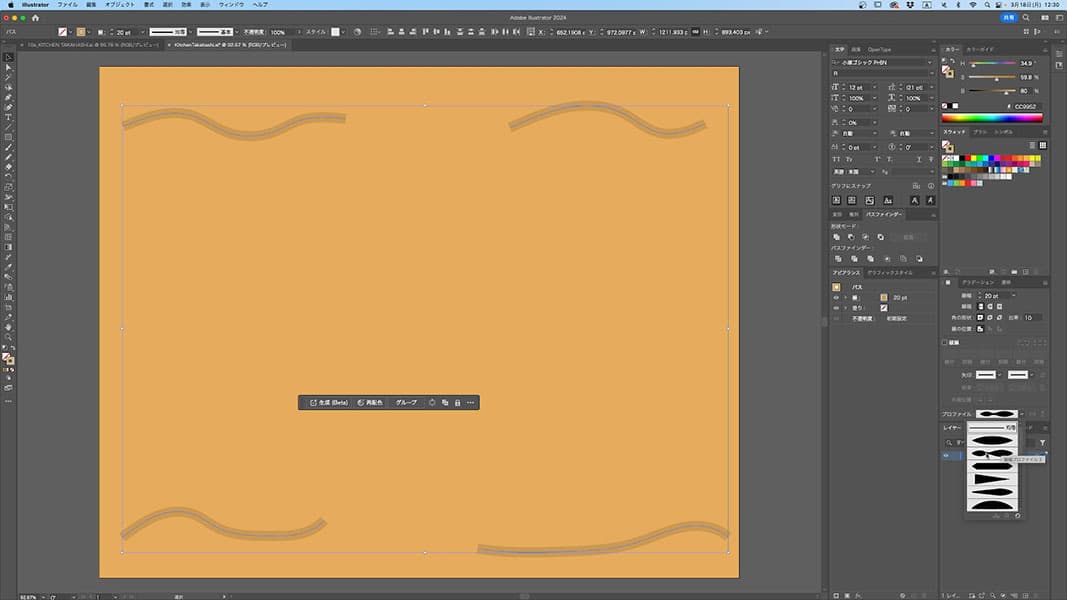Select the Selection tool in the toolbar
Viewport: 1067px width, 600px height.
pyautogui.click(x=8, y=56)
